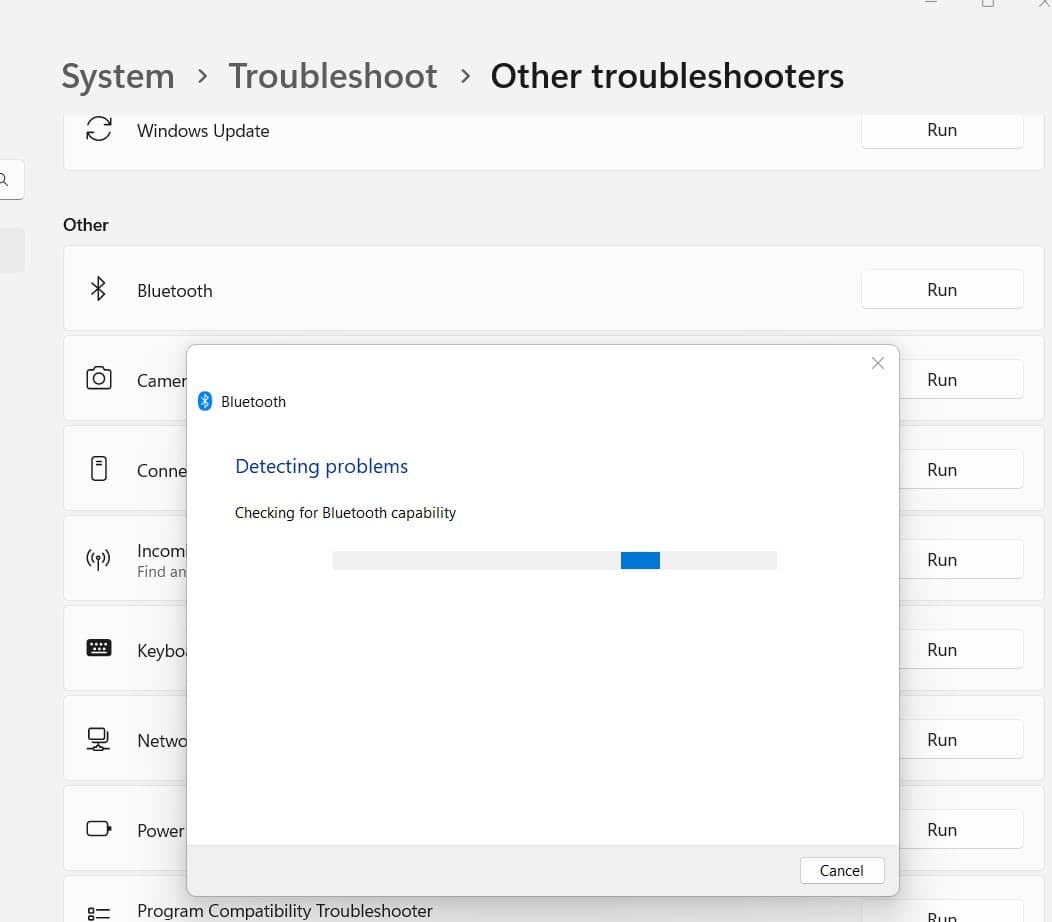Image resolution: width=1052 pixels, height=922 pixels.
Task: Close the Bluetooth troubleshooter dialog
Action: click(x=878, y=363)
